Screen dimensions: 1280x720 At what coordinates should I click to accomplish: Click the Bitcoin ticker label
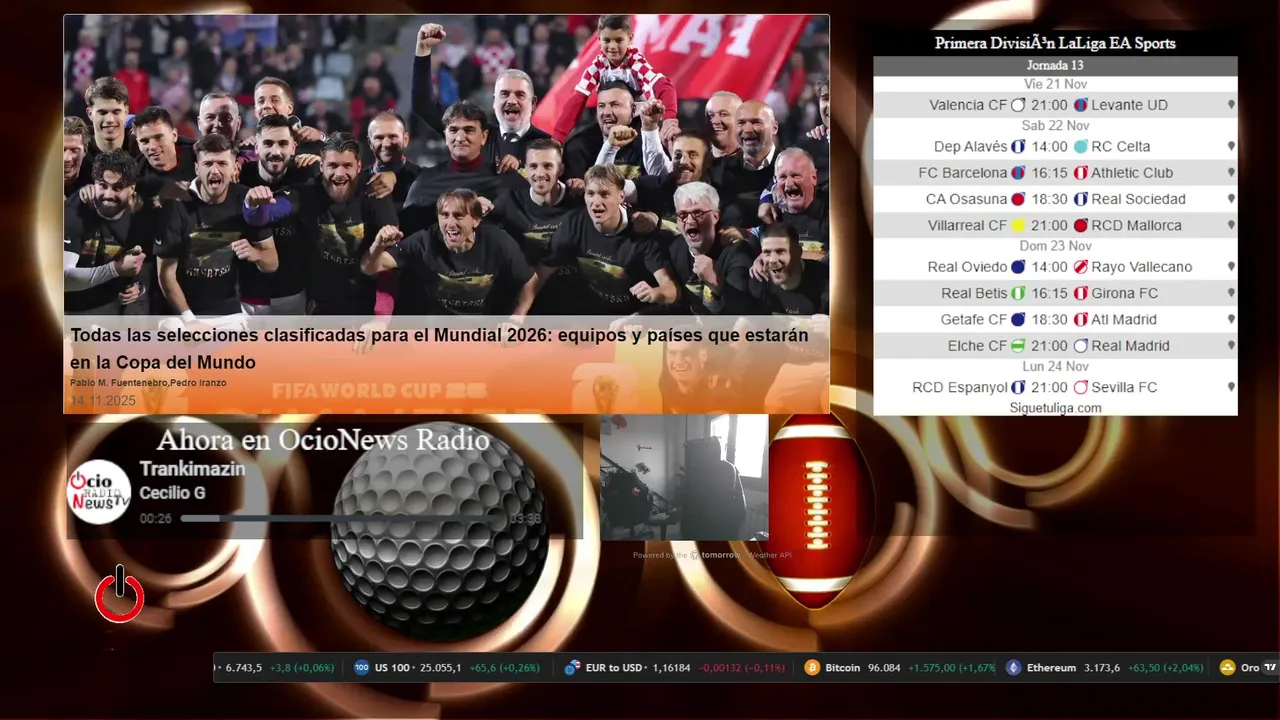click(842, 668)
